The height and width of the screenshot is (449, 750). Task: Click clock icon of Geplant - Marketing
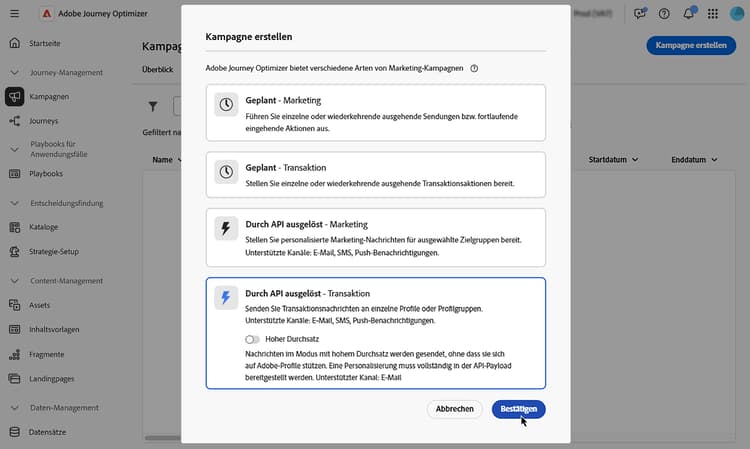(x=226, y=104)
